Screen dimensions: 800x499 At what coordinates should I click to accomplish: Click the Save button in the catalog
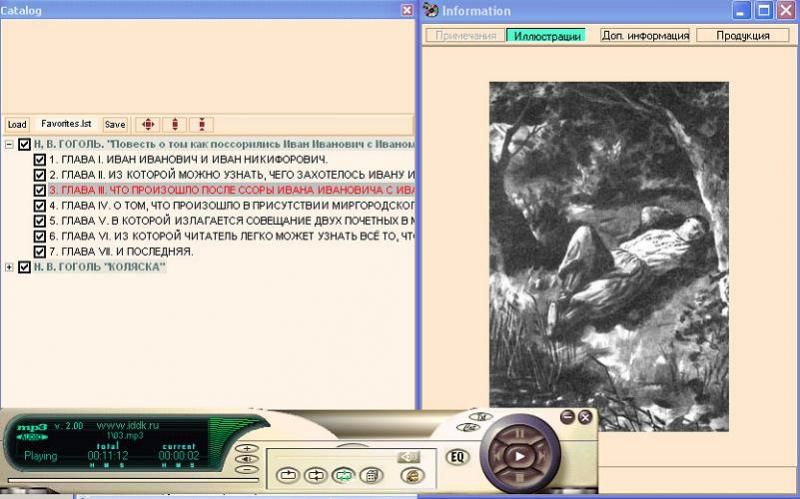(x=115, y=125)
